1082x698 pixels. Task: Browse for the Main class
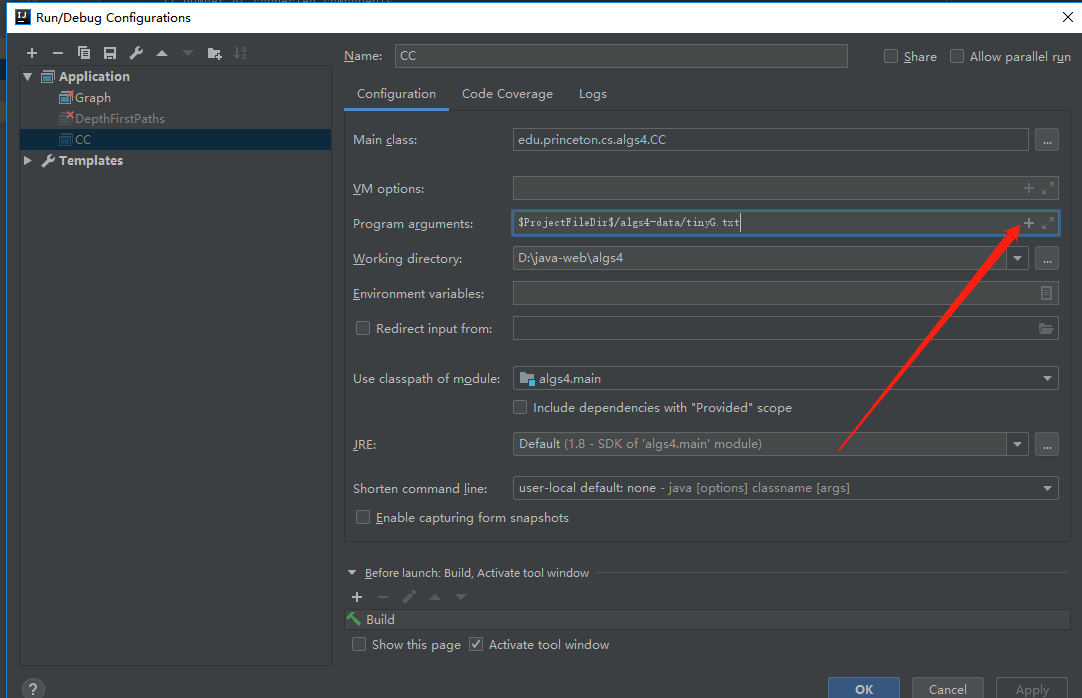point(1047,140)
